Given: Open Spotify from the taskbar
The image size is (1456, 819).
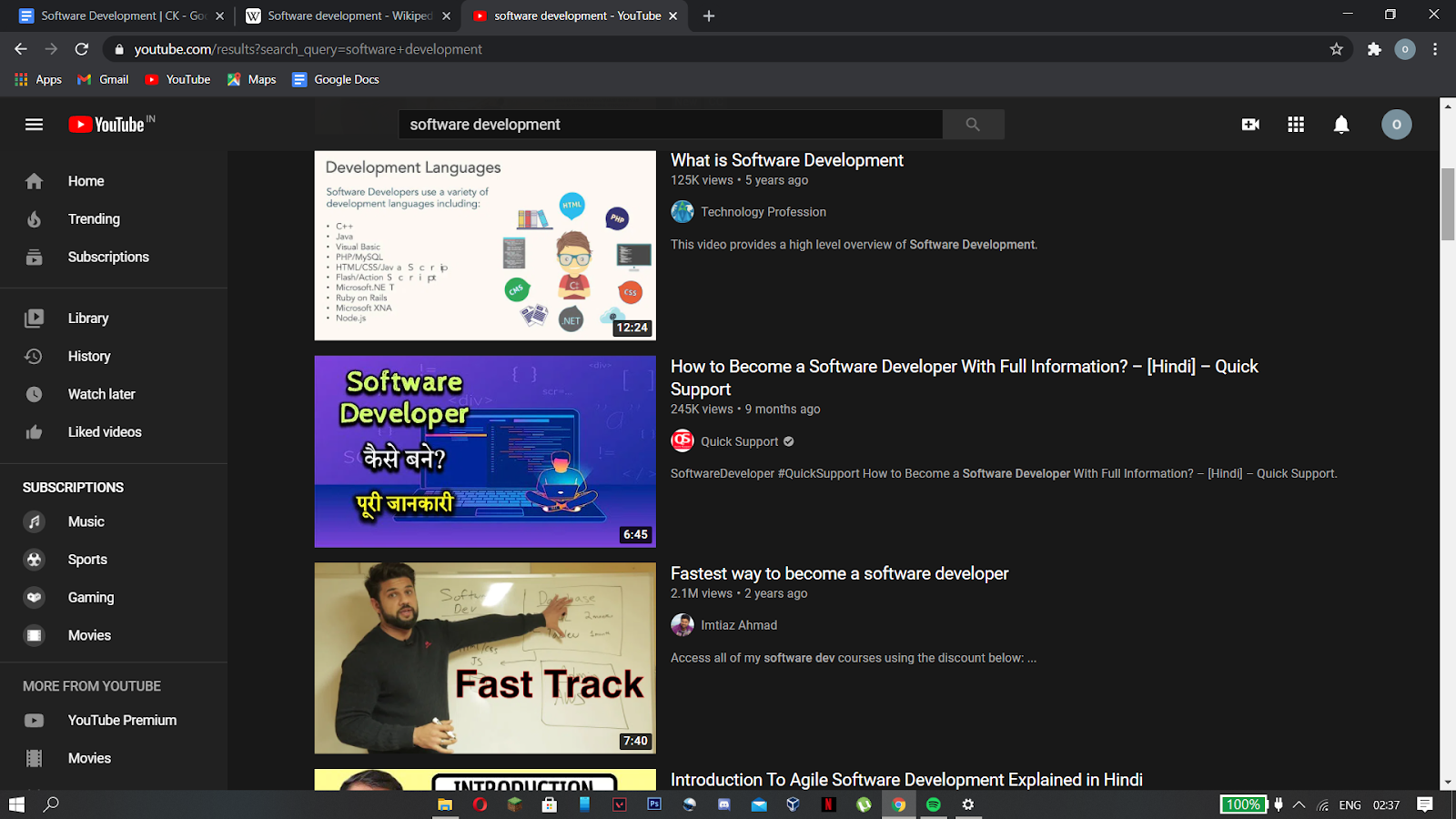Looking at the screenshot, I should tap(934, 804).
